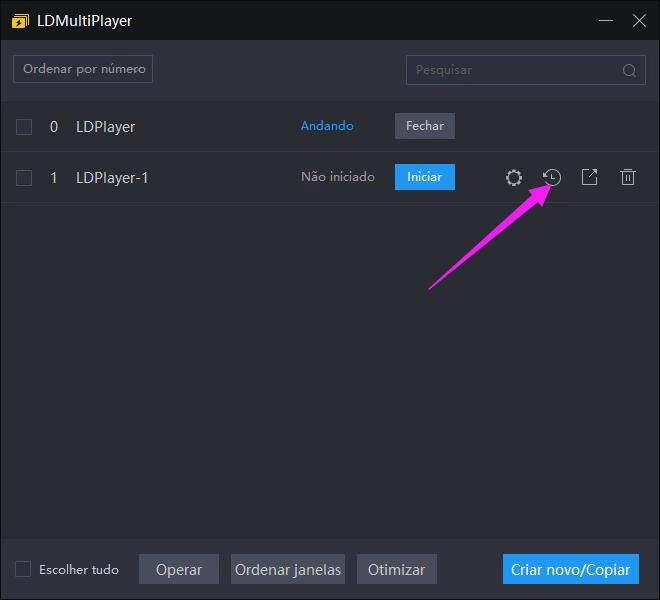Open the Operar batch menu
This screenshot has width=660, height=600.
click(179, 570)
